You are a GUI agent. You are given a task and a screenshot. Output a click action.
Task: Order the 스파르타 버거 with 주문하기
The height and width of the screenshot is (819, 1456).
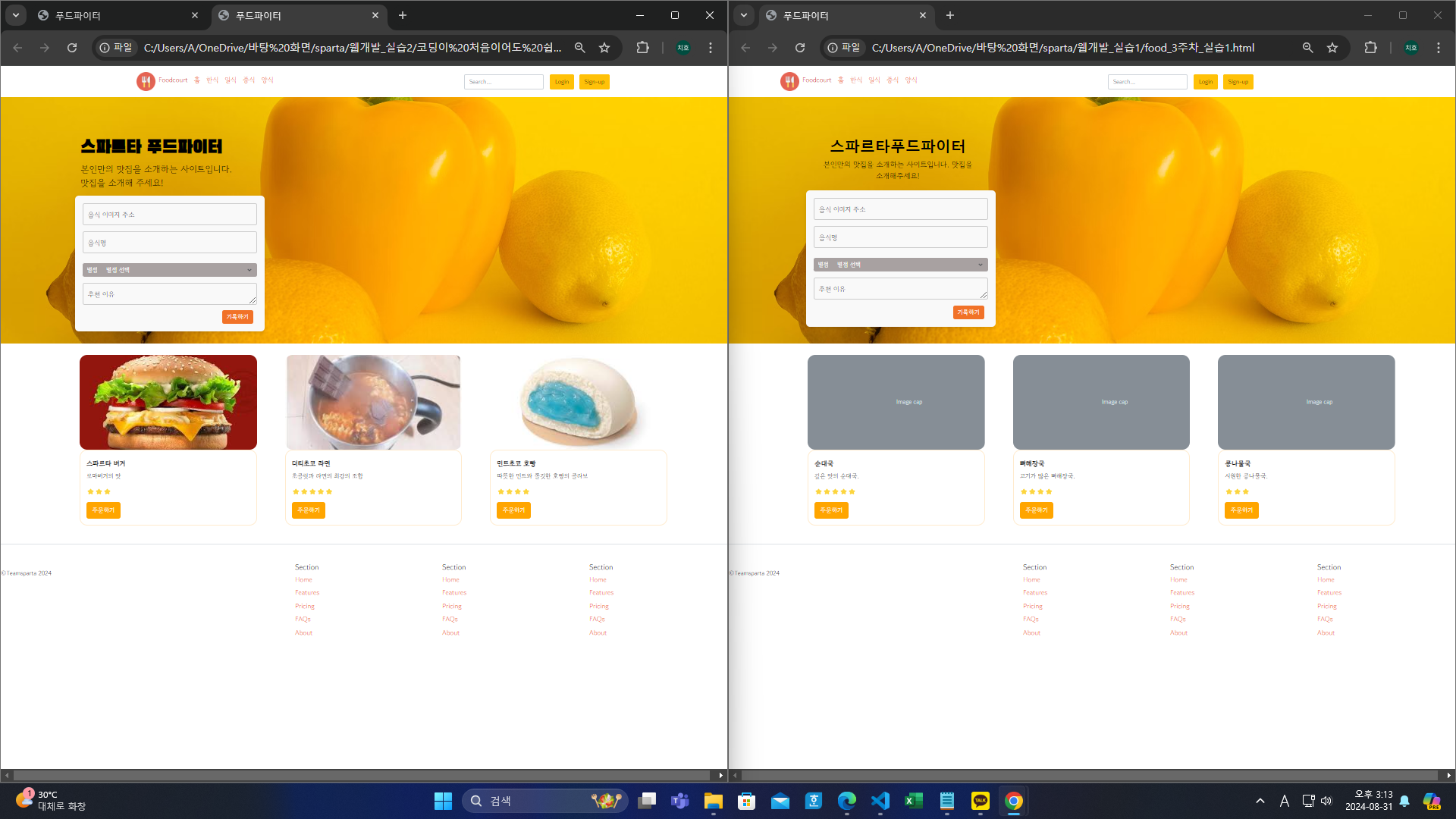103,510
